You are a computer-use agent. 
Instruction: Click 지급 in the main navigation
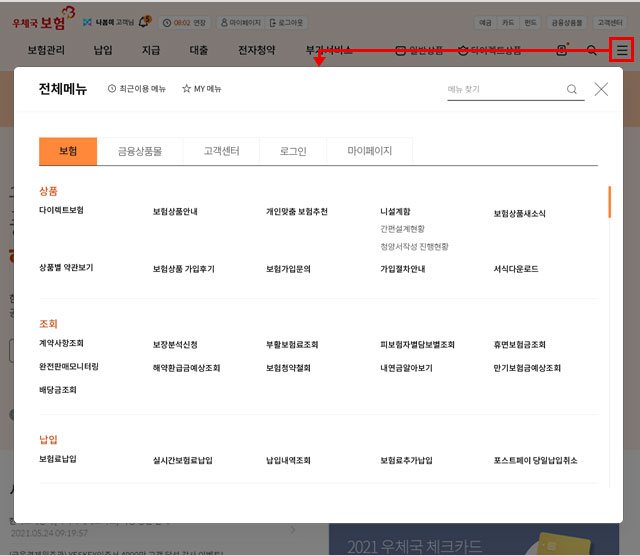click(x=151, y=50)
